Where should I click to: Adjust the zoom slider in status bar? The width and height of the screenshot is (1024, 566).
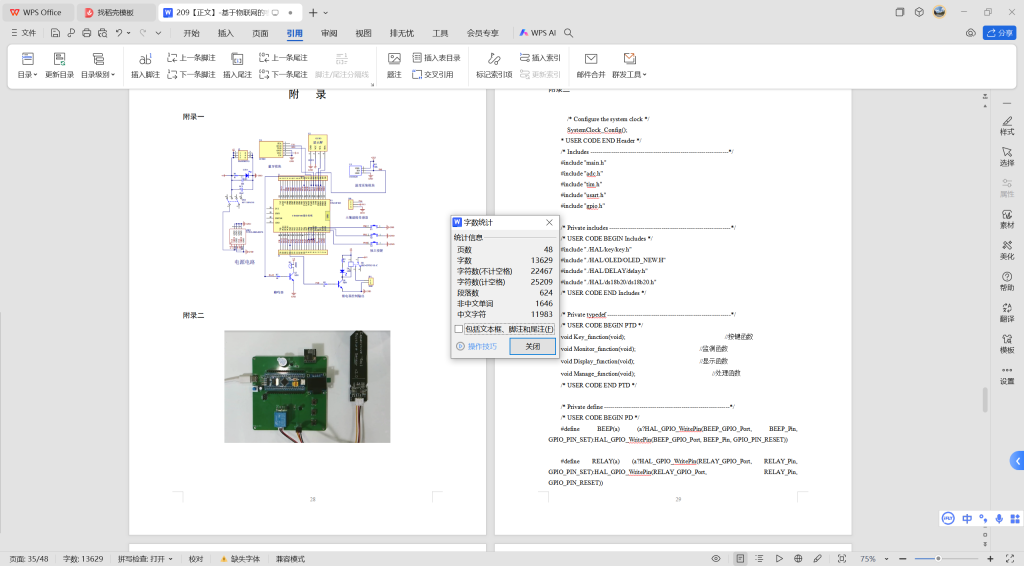pos(938,558)
